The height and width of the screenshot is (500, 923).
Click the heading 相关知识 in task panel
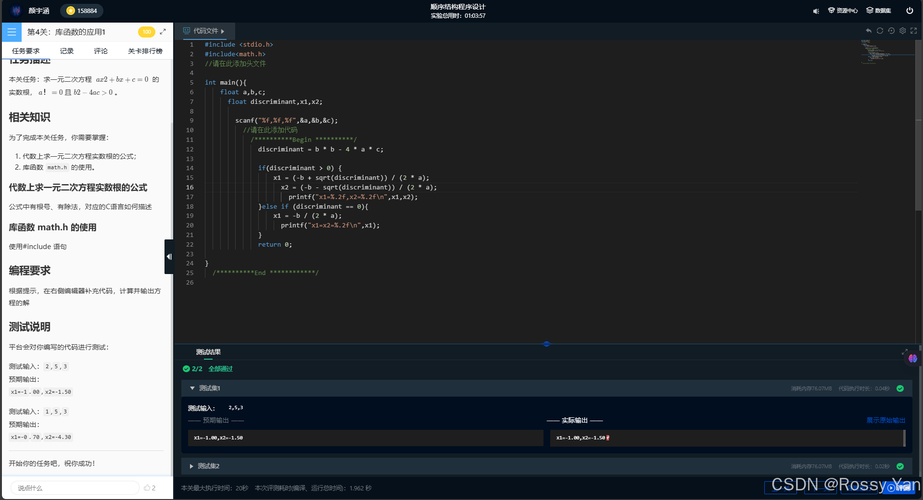pyautogui.click(x=29, y=117)
